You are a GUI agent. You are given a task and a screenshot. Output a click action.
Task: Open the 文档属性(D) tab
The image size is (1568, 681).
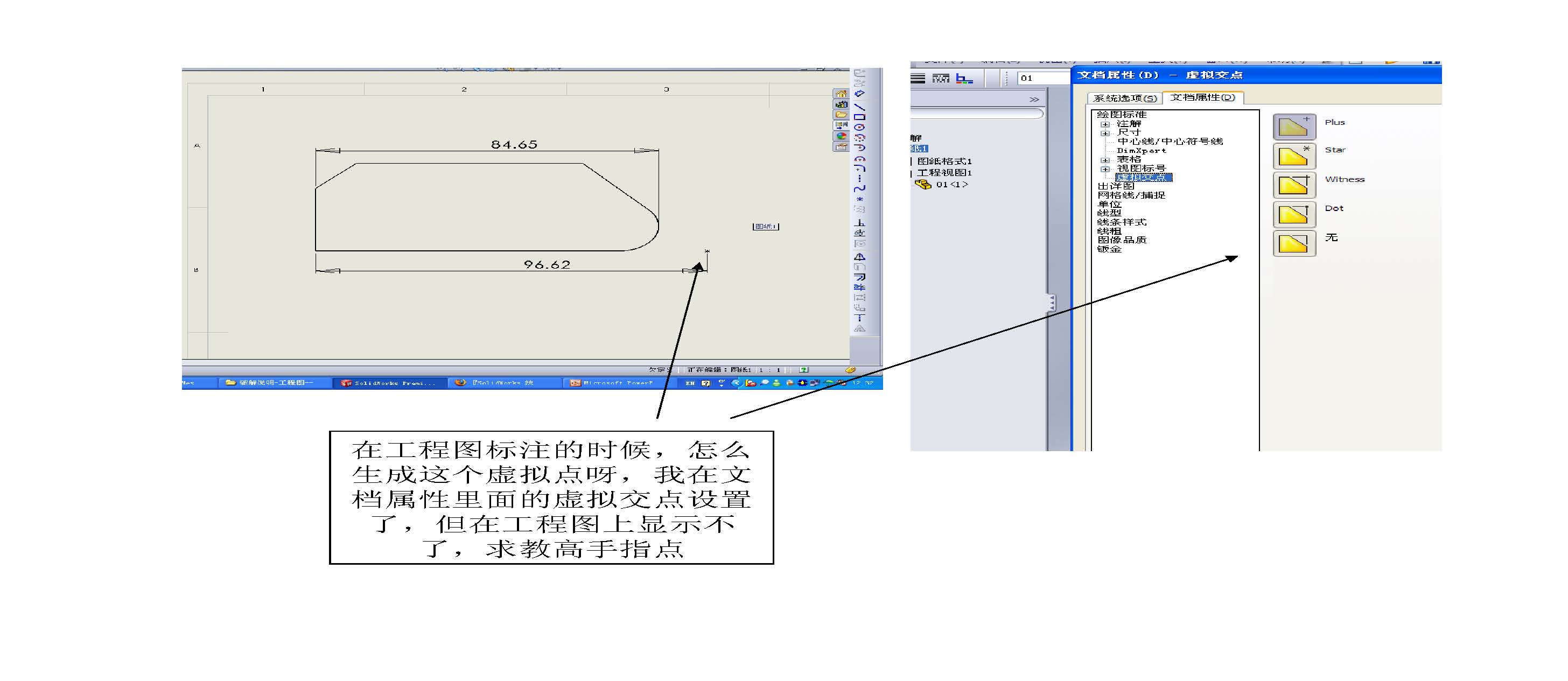point(1202,97)
